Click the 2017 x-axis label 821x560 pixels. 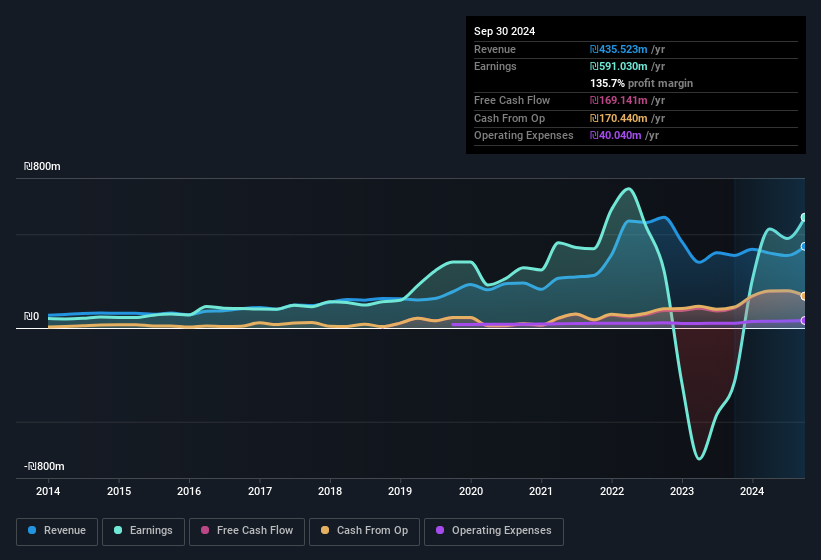coord(260,491)
